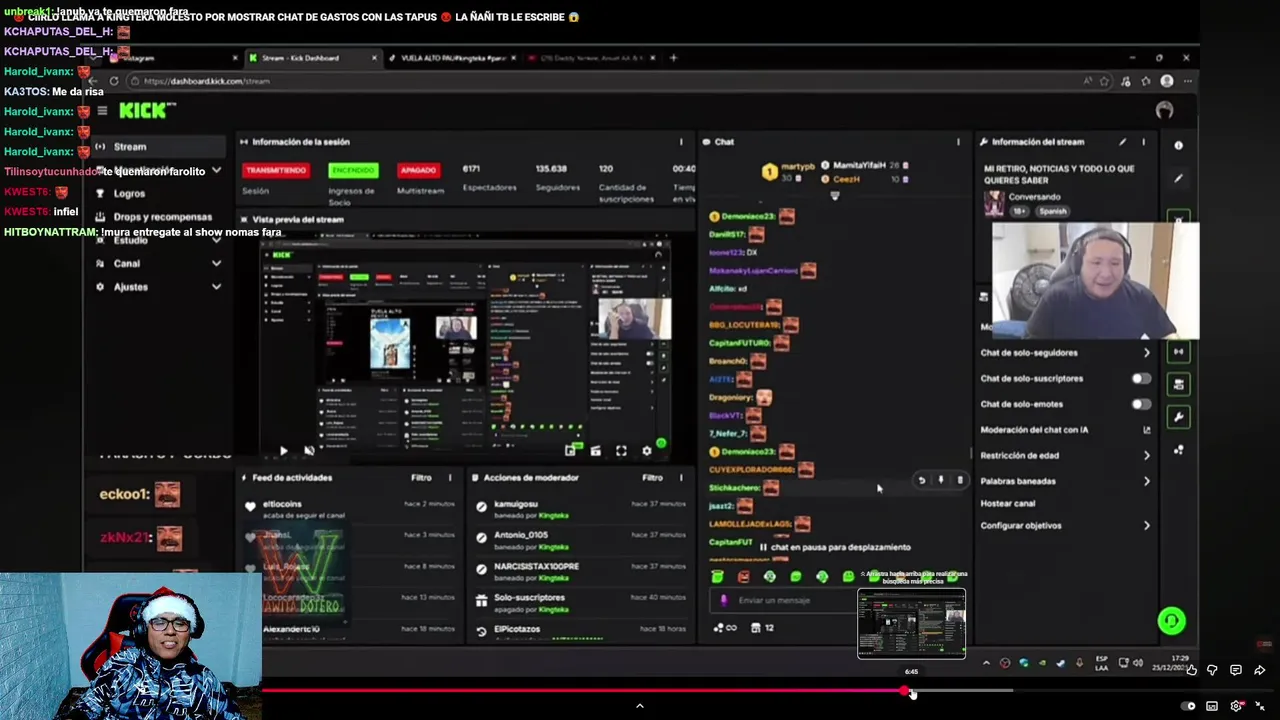Like the video with thumbs up
The image size is (1280, 720).
[1190, 670]
